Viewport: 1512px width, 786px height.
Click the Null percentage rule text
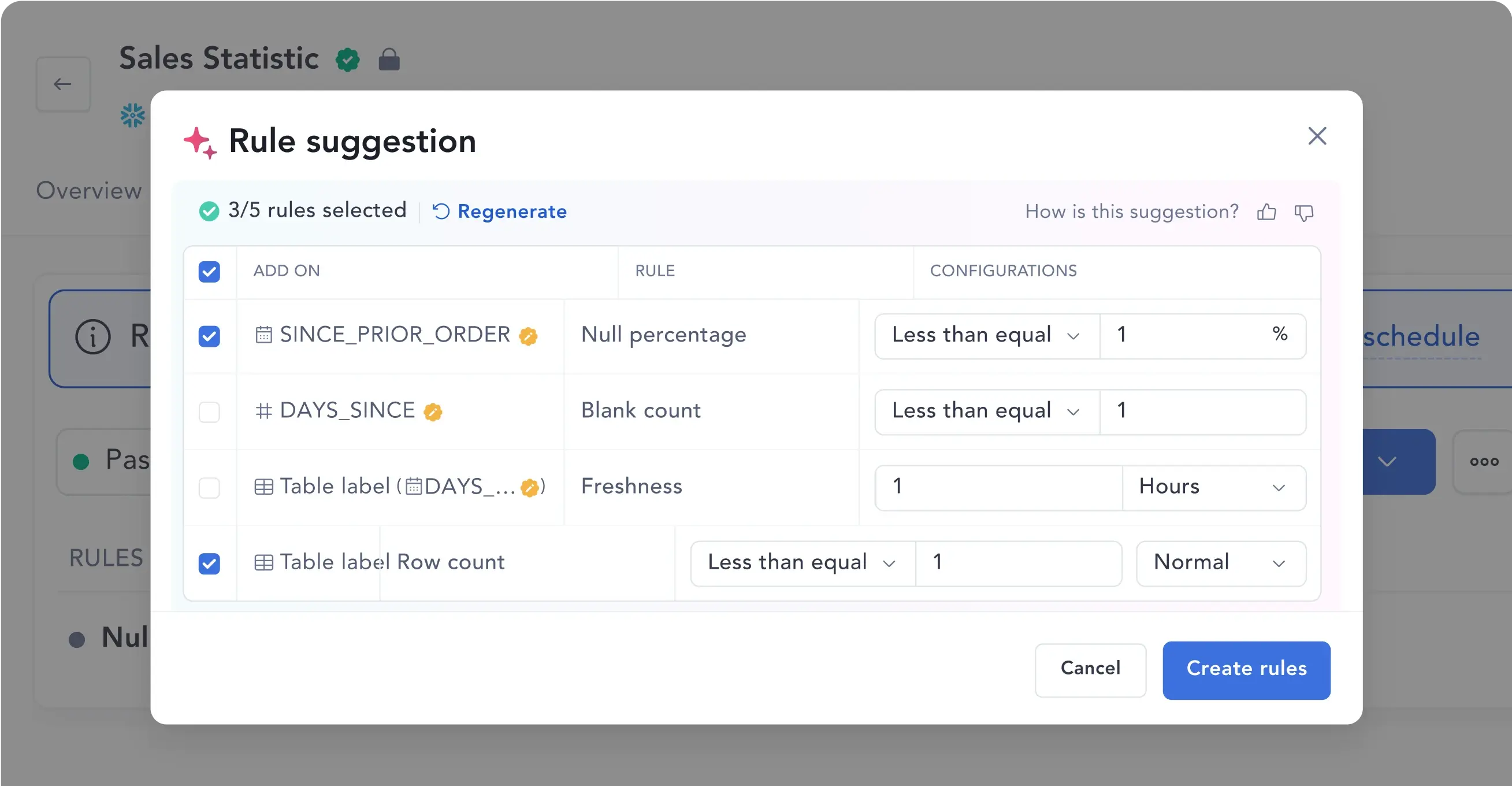[663, 335]
